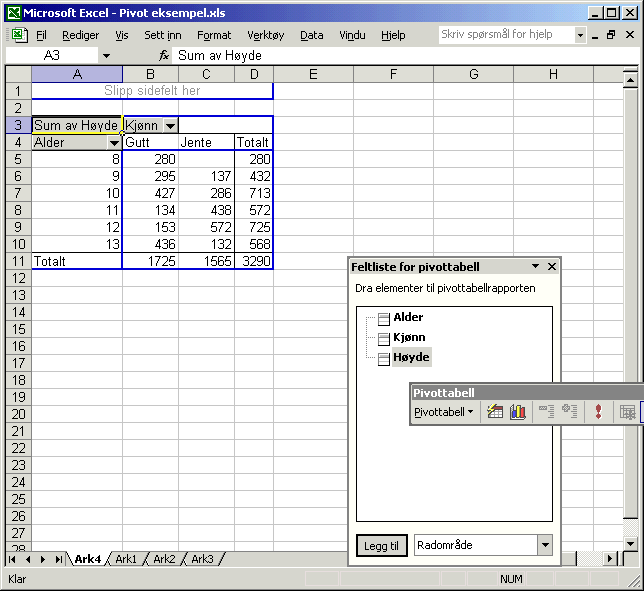This screenshot has width=644, height=591.
Task: Click the Show Detail icon in Pivottabell toolbar
Action: [570, 412]
